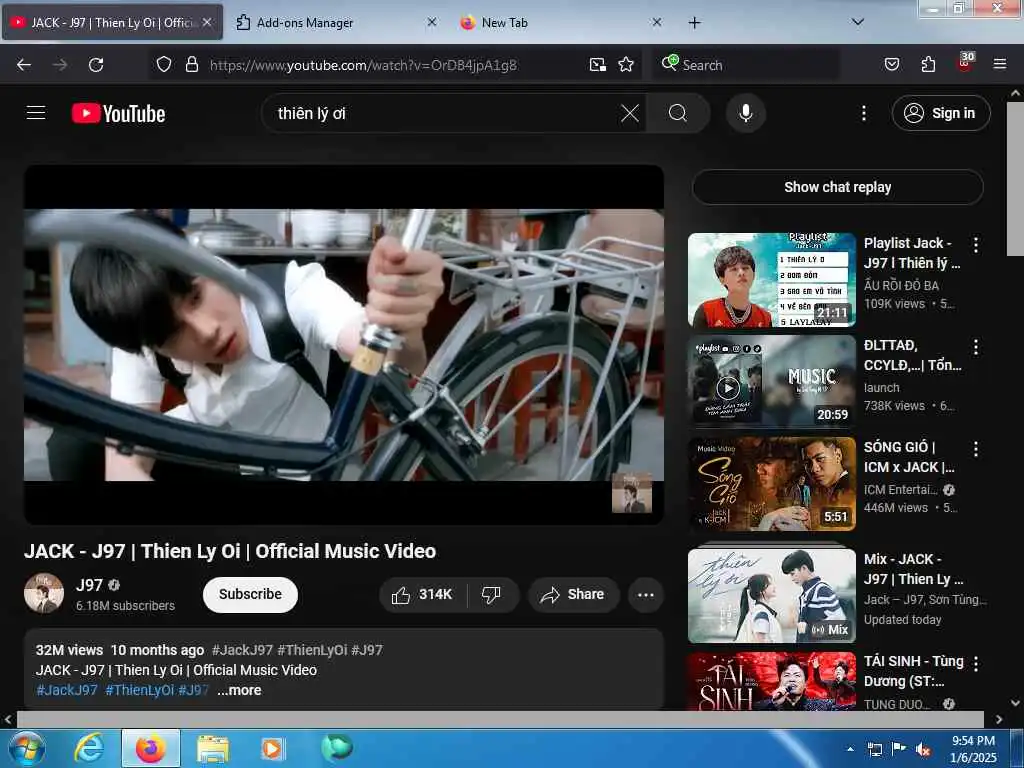
Task: Open the Windows Start button
Action: (27, 749)
